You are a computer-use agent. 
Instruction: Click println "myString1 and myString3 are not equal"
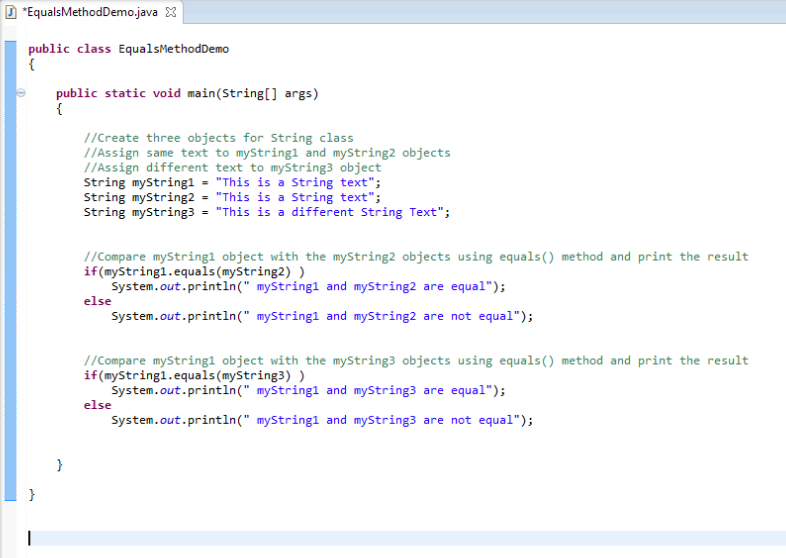322,420
